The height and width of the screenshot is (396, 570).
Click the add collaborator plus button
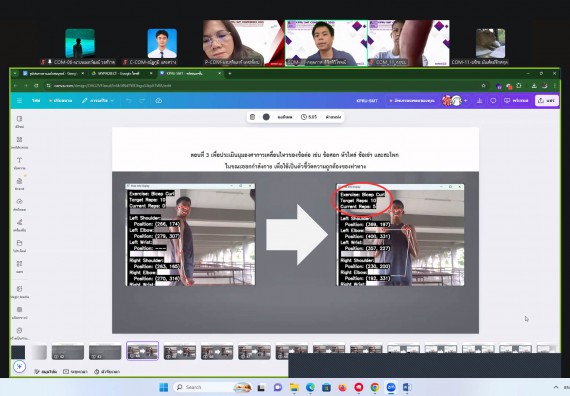(465, 100)
